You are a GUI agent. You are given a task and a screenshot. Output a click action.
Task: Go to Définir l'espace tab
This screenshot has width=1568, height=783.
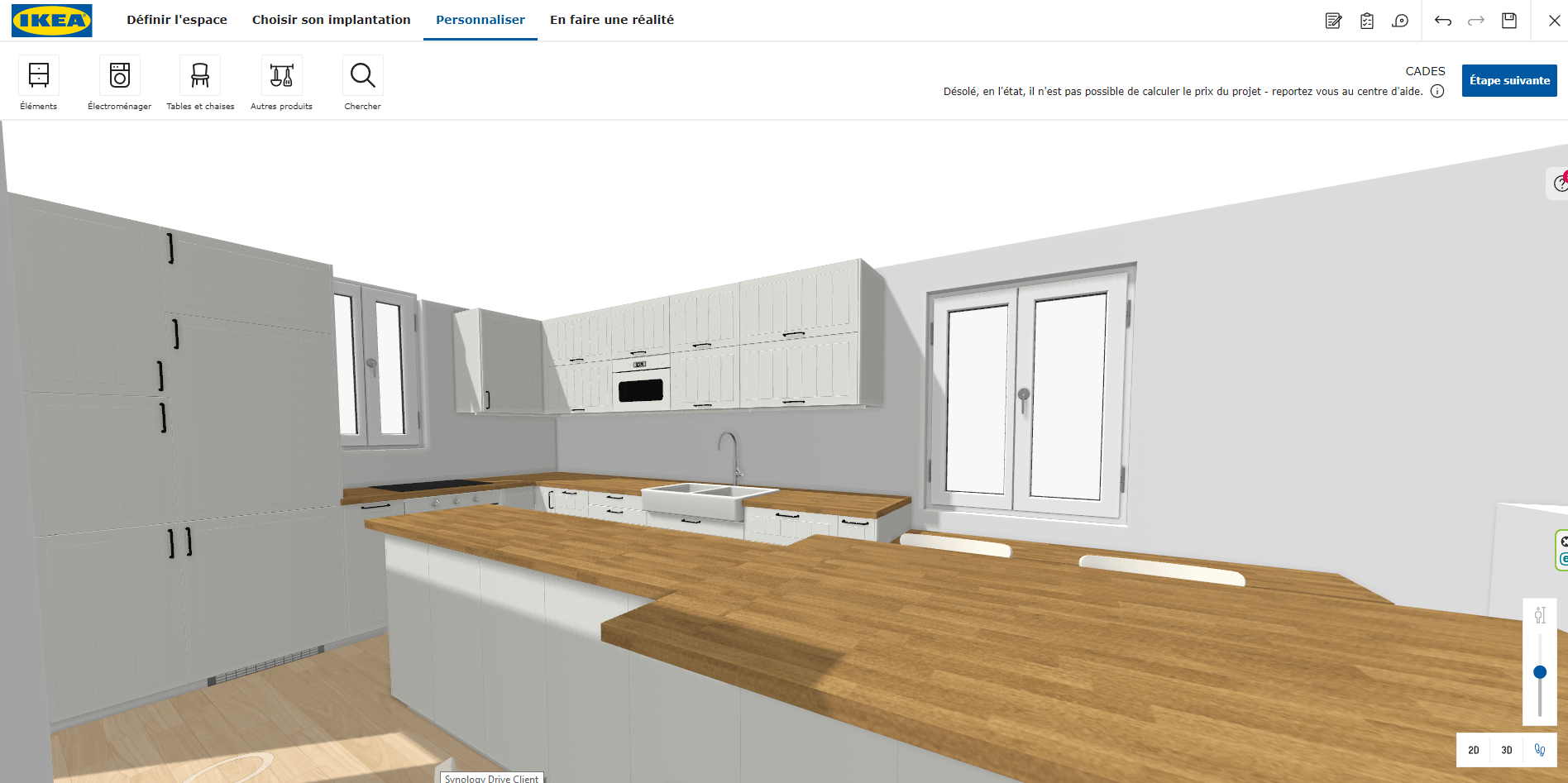tap(177, 20)
